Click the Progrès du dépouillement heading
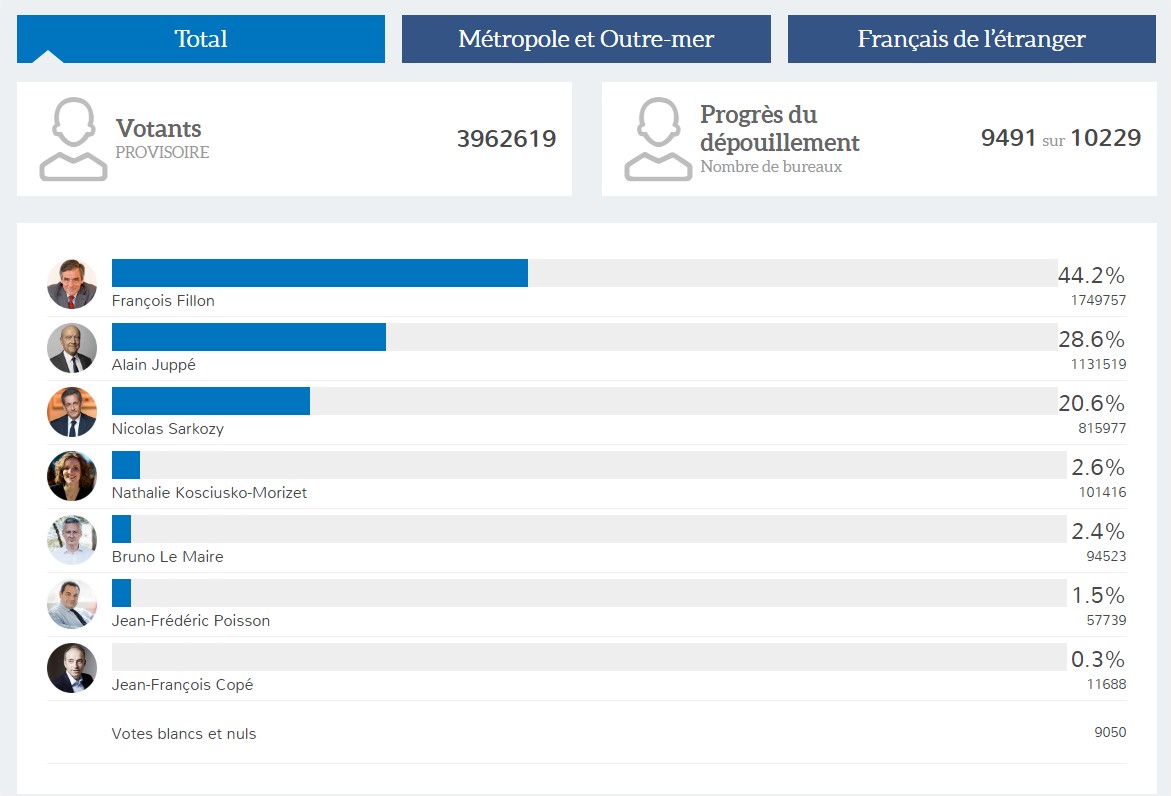Image resolution: width=1171 pixels, height=796 pixels. (x=780, y=128)
